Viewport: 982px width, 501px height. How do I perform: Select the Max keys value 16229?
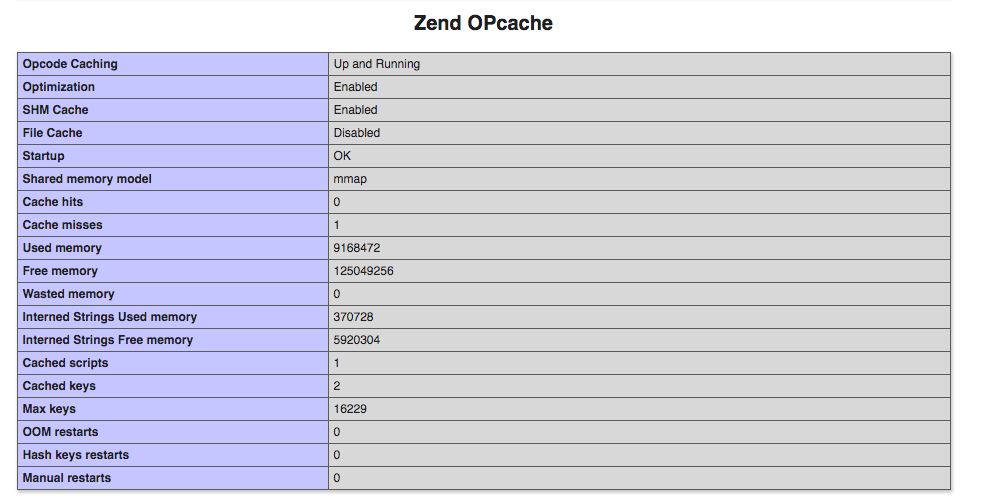[x=350, y=409]
